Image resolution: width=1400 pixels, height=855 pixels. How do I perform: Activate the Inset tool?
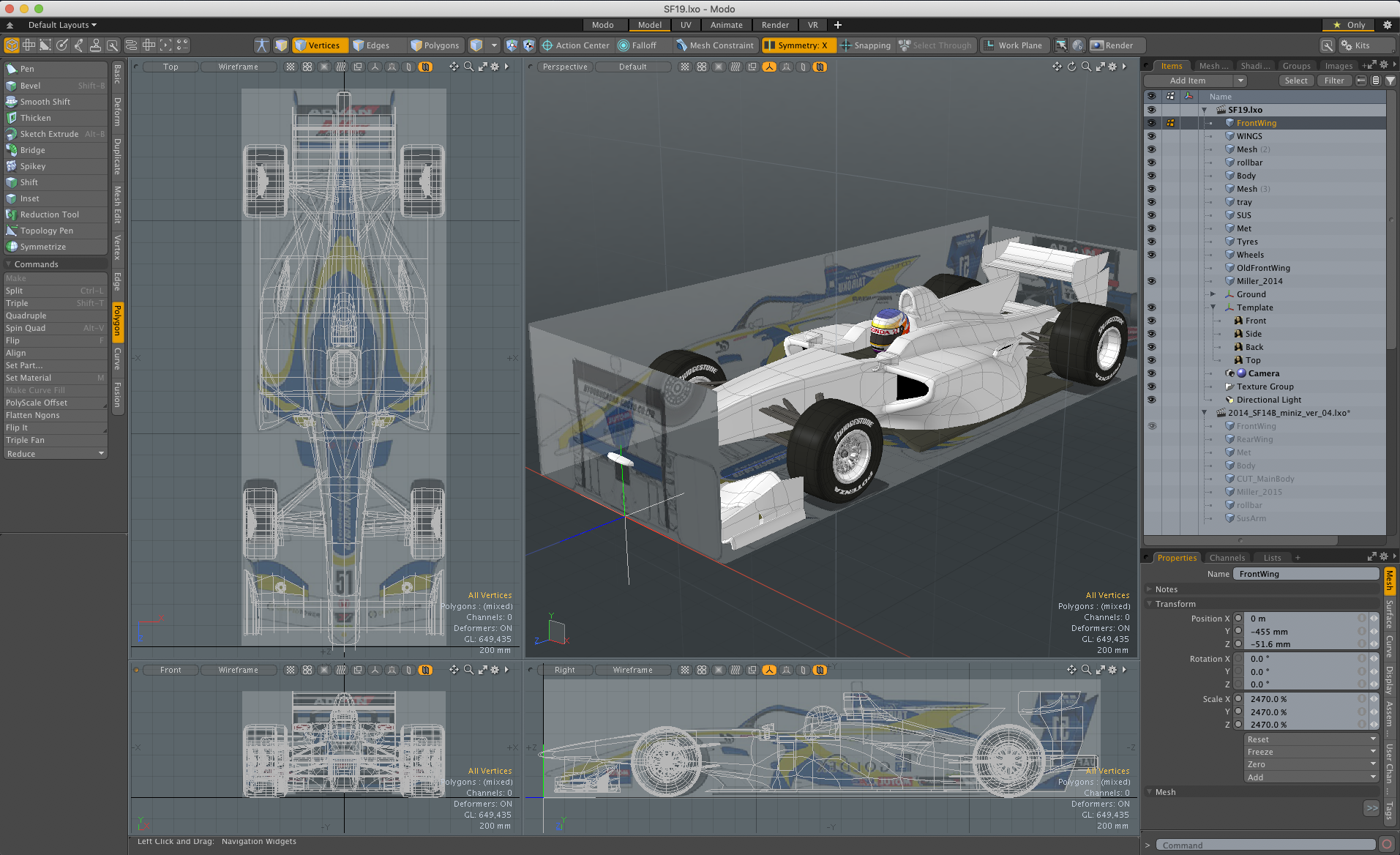pos(55,198)
